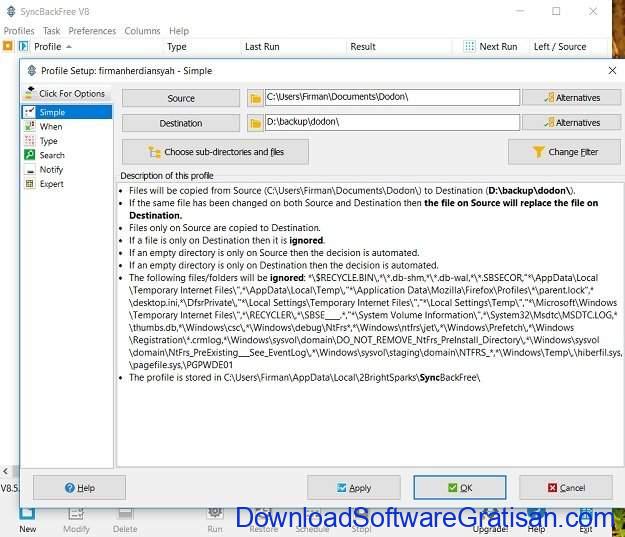
Task: Click the blue play icon in header row
Action: [23, 46]
